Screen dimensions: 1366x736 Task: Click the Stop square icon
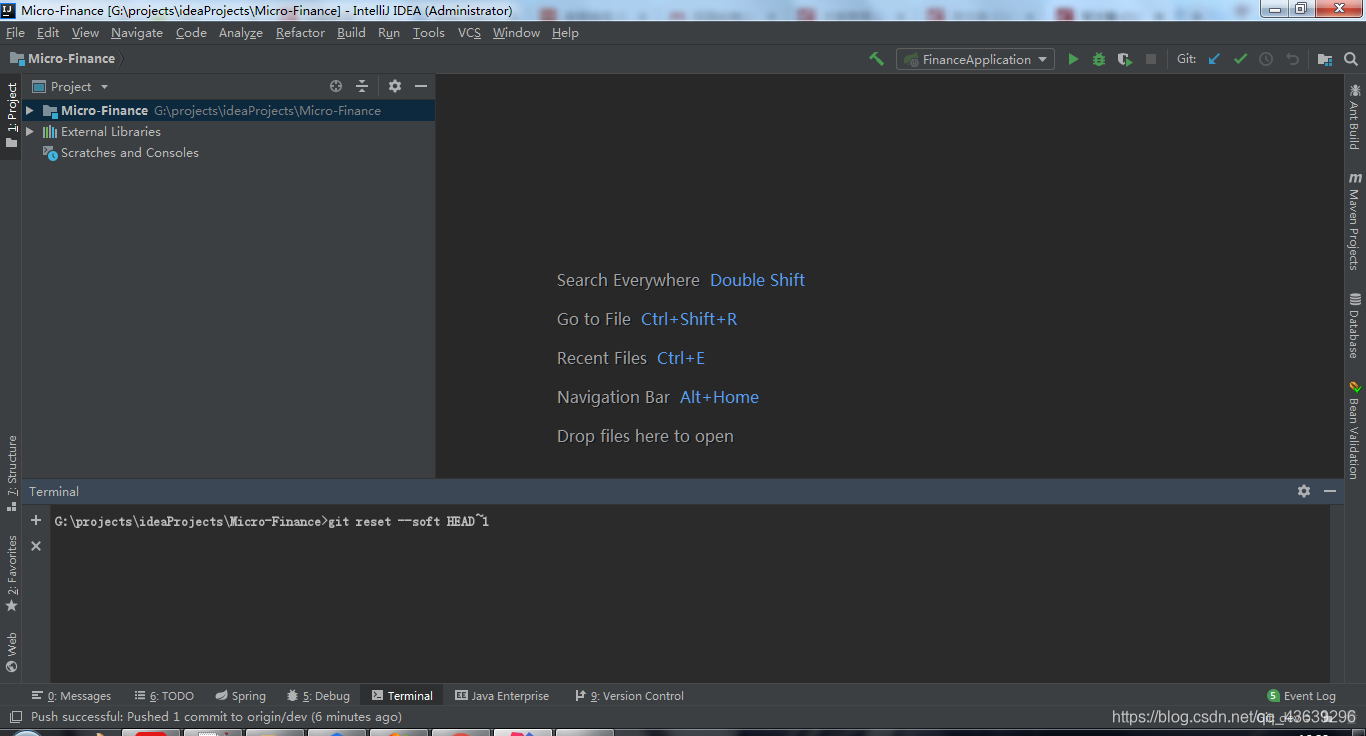point(1151,59)
